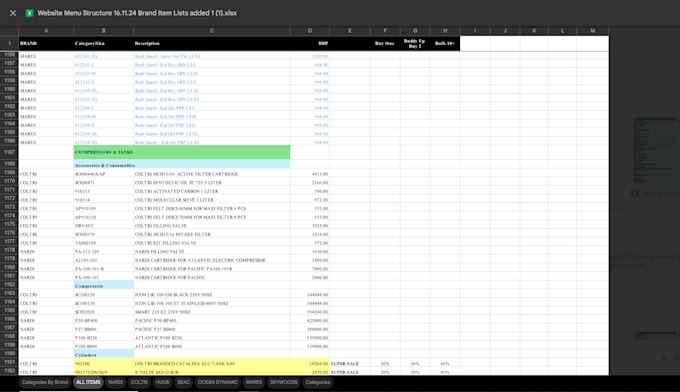Click the green COMPRESSORS & TANKS cell
680x392 pixels.
[x=182, y=152]
